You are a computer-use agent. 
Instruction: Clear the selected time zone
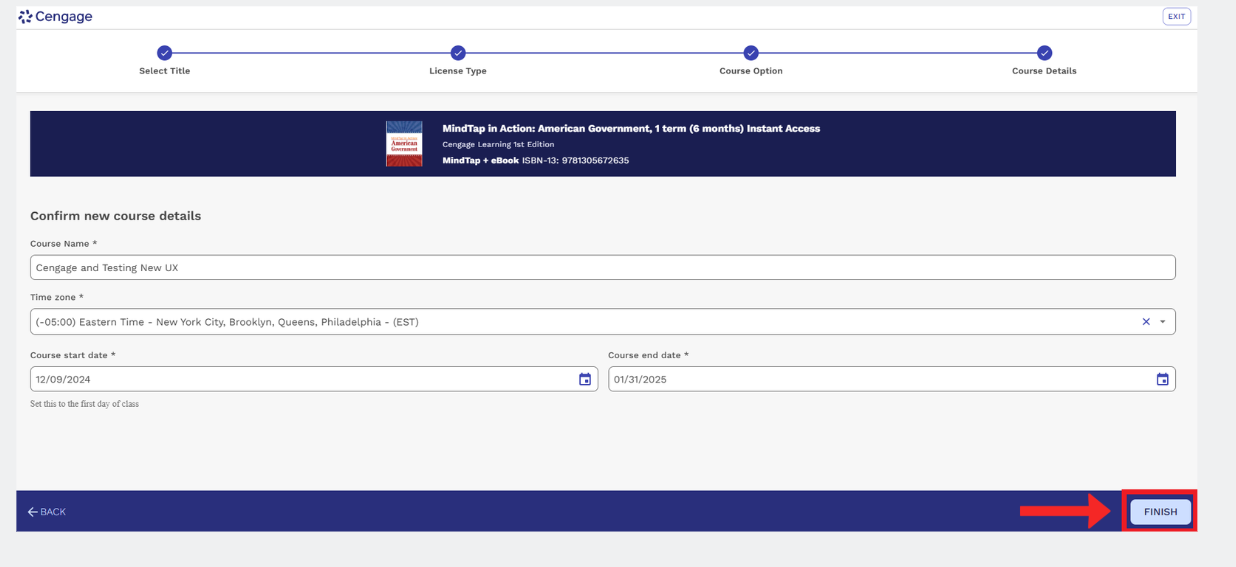coord(1146,322)
